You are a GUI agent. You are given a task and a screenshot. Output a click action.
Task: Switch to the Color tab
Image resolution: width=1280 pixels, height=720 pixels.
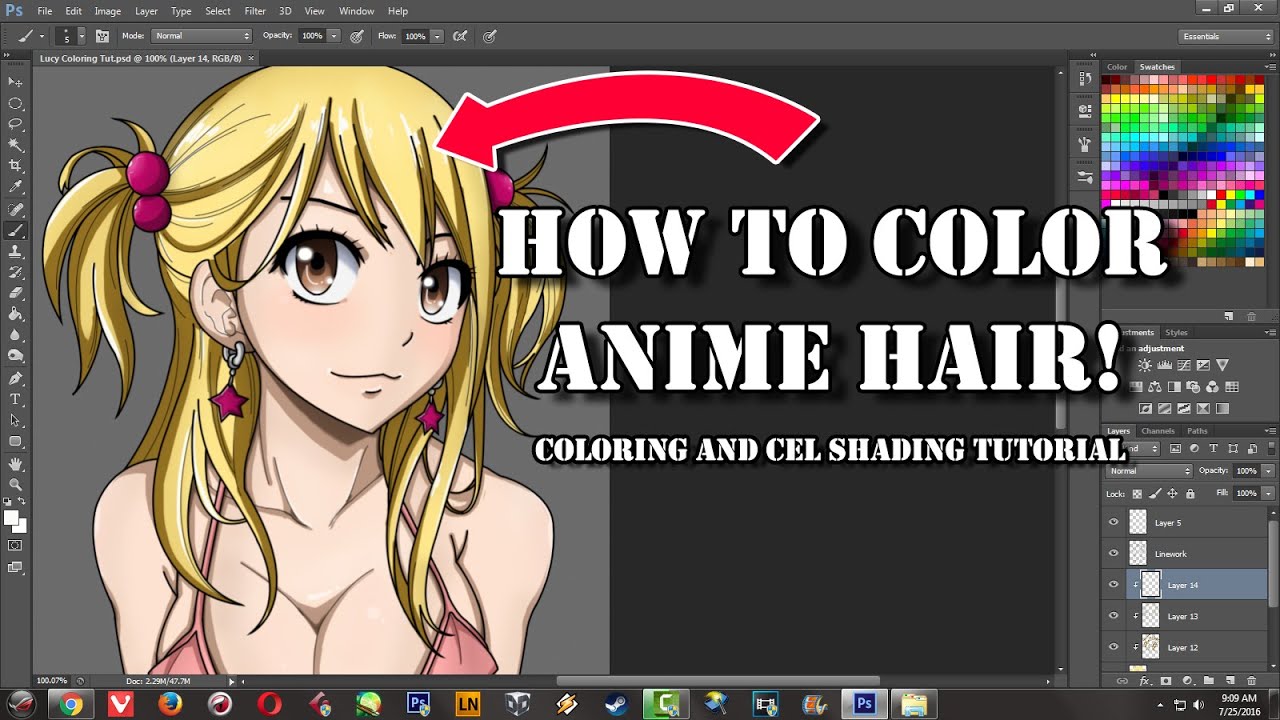point(1117,67)
